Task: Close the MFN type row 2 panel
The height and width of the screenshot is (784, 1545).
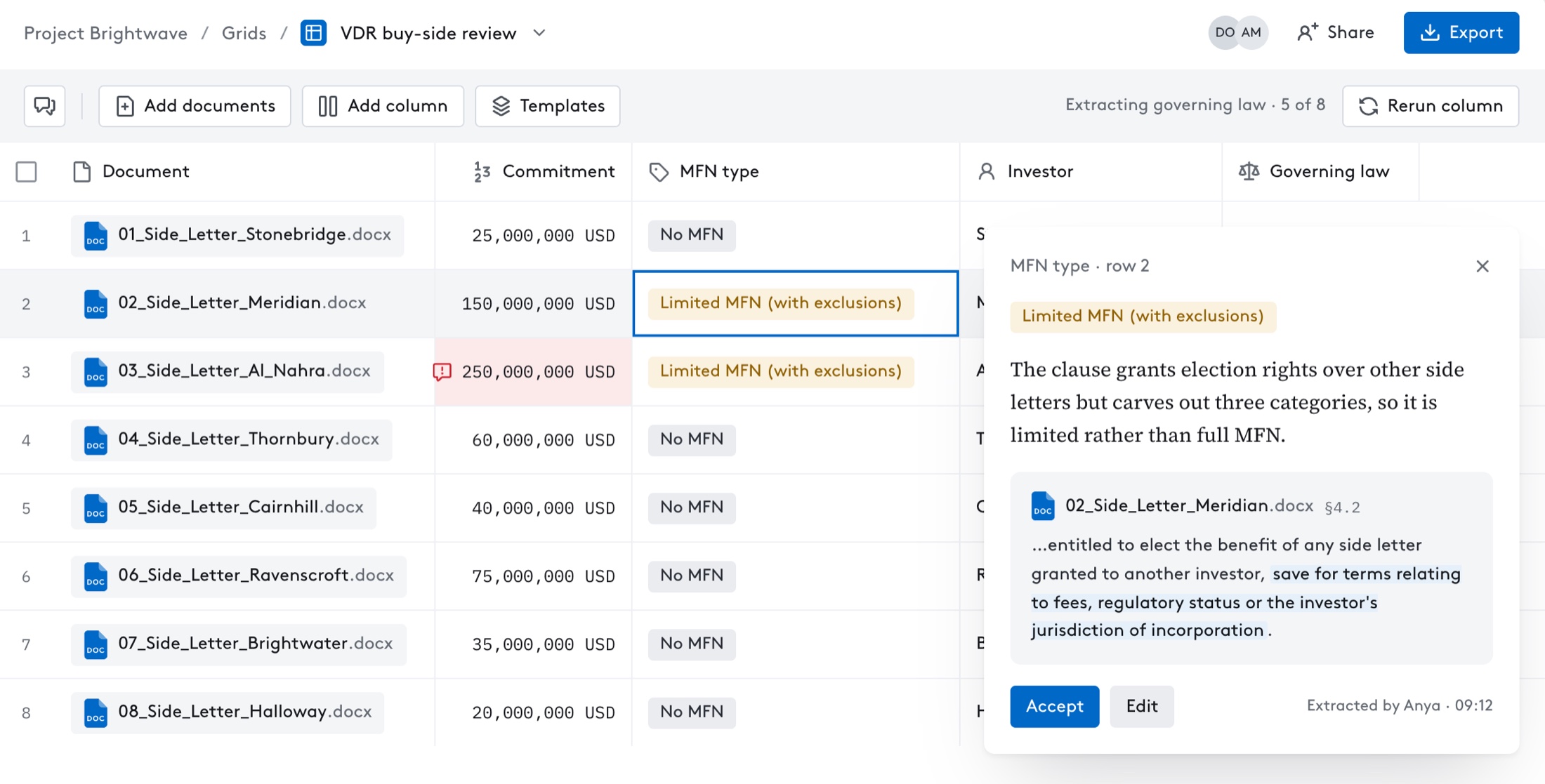Action: pos(1482,266)
